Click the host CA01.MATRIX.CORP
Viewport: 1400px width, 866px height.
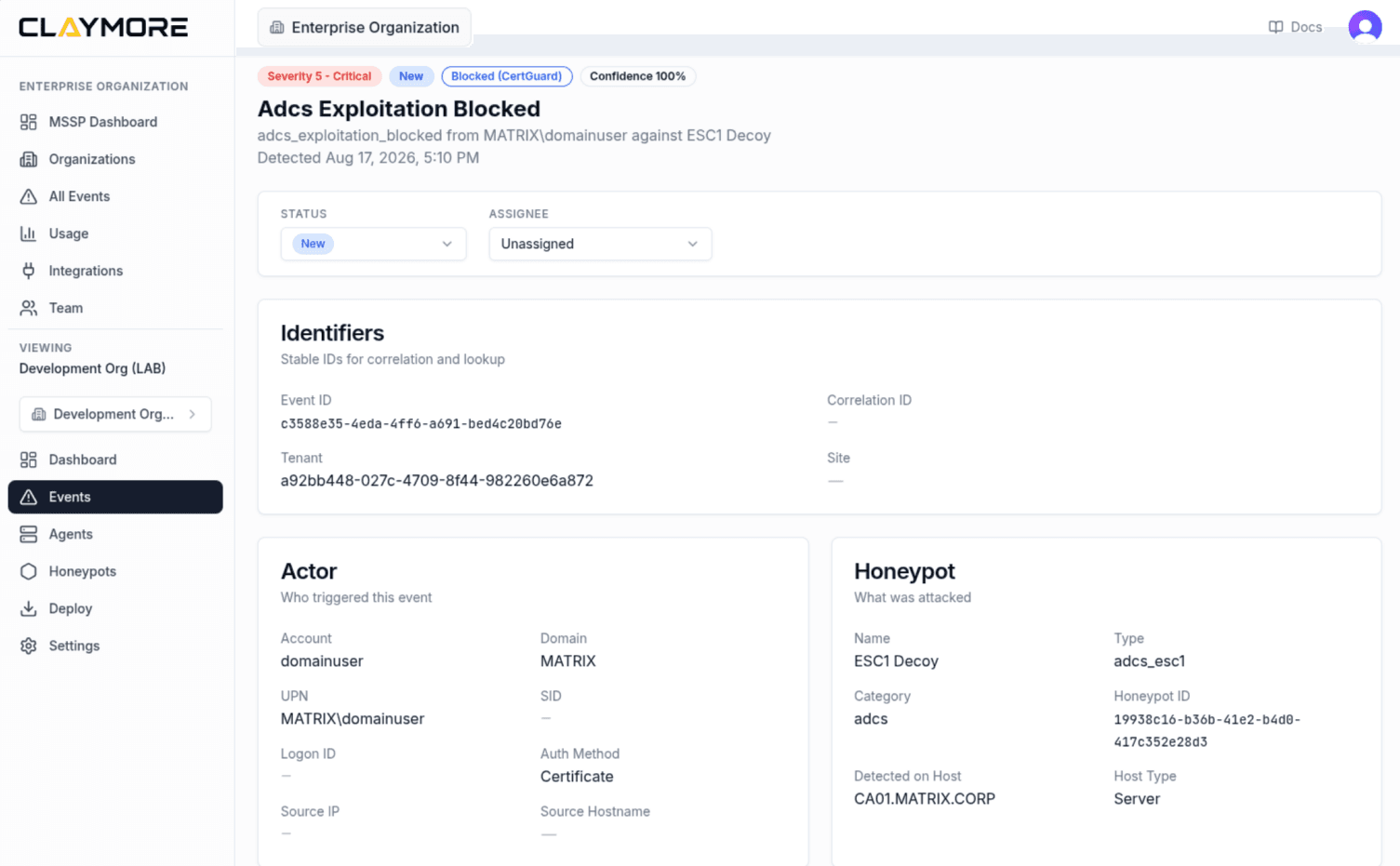point(925,799)
